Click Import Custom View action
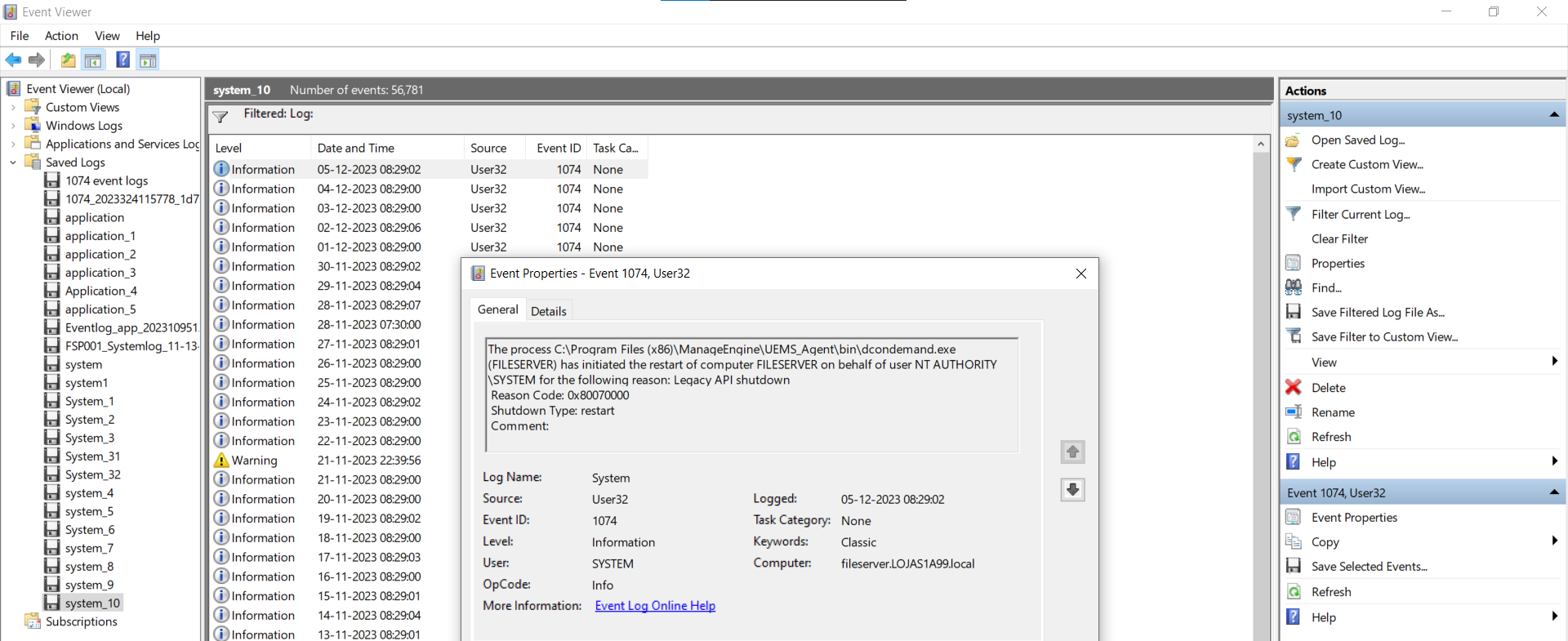Viewport: 1568px width, 641px height. (1368, 189)
